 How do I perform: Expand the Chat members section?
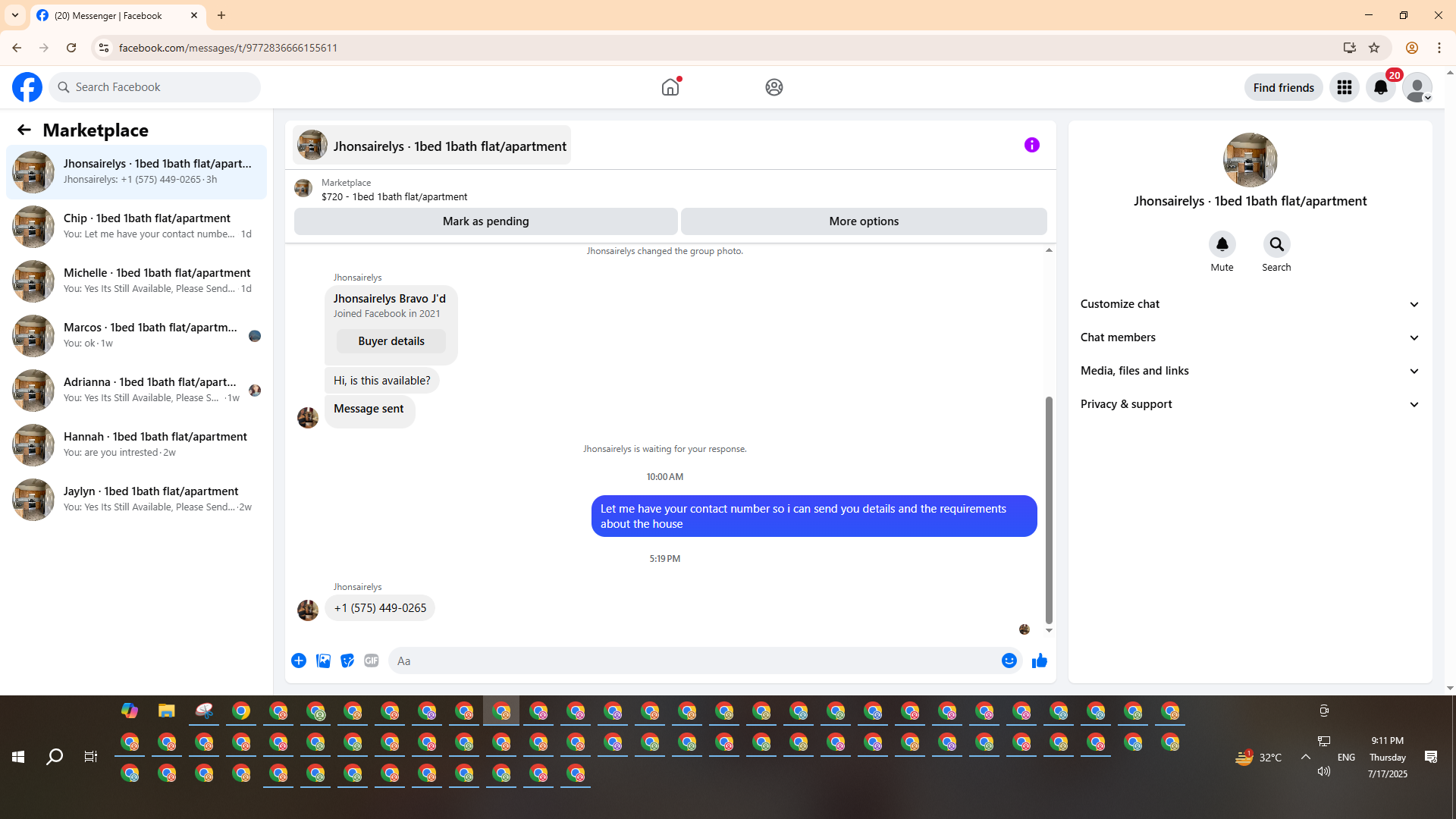point(1250,337)
